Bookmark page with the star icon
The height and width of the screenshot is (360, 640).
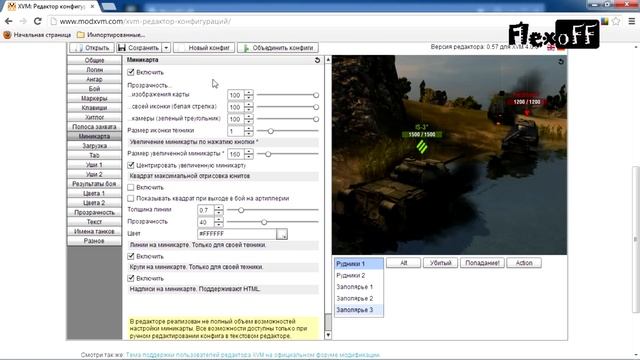616,21
